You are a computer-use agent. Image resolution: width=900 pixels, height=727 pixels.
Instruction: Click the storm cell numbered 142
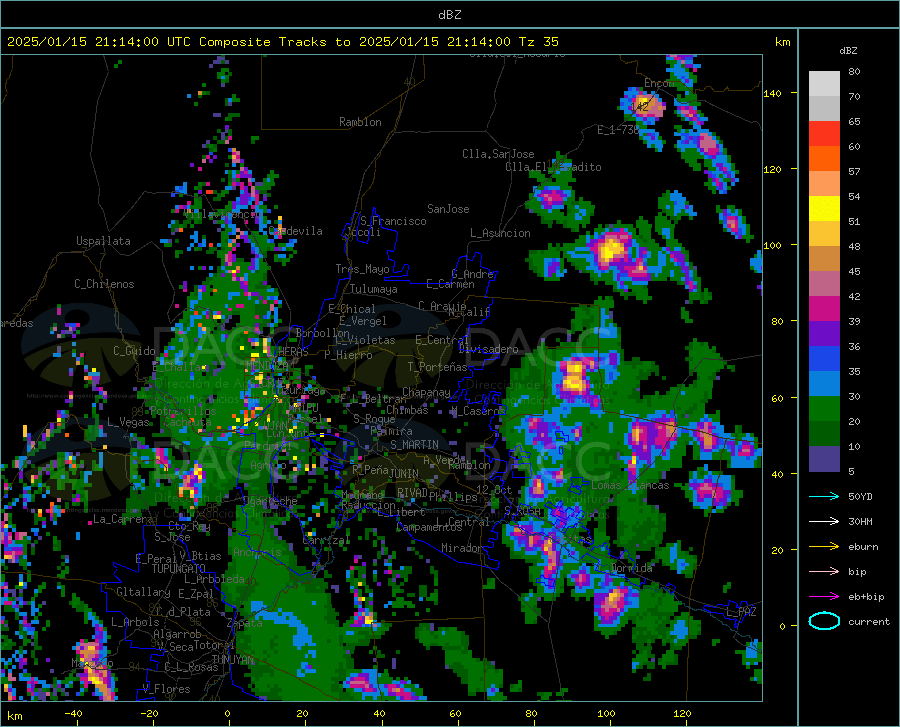click(x=641, y=106)
